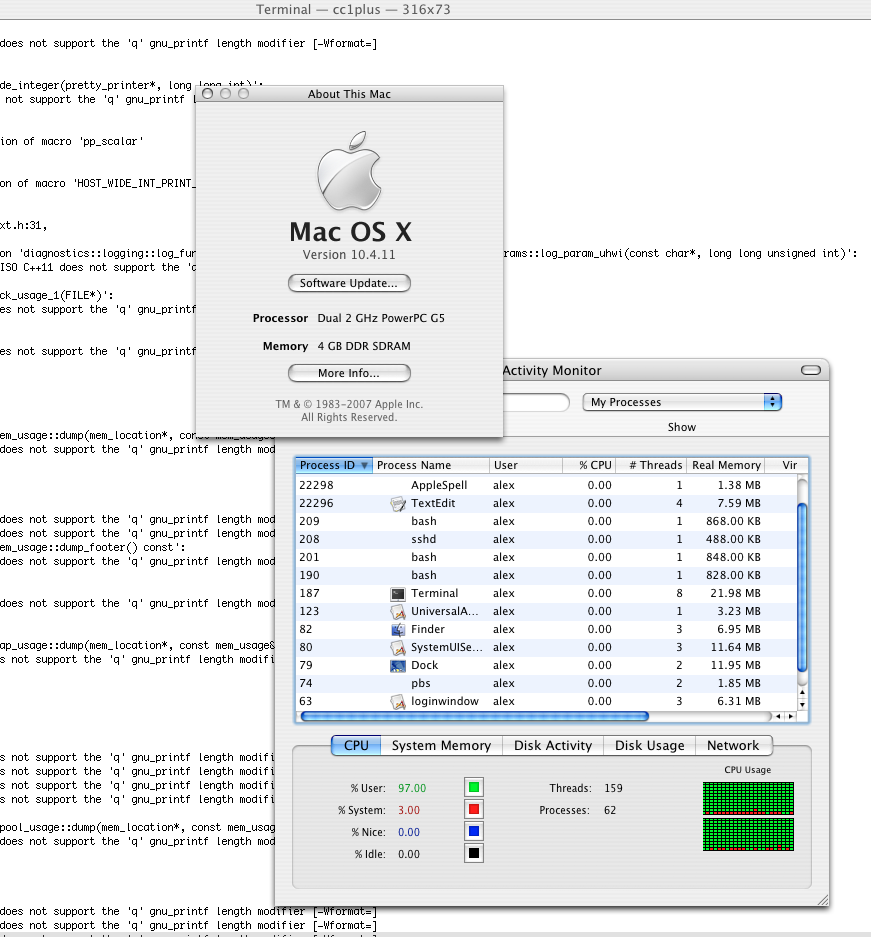The height and width of the screenshot is (937, 871).
Task: Click the Processes count 62
Action: pyautogui.click(x=609, y=810)
